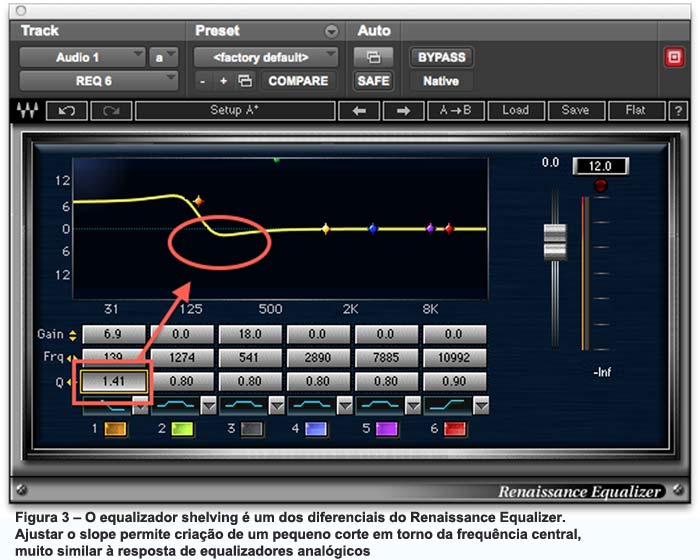700x560 pixels.
Task: Reset the red clip indicator light
Action: coord(600,185)
